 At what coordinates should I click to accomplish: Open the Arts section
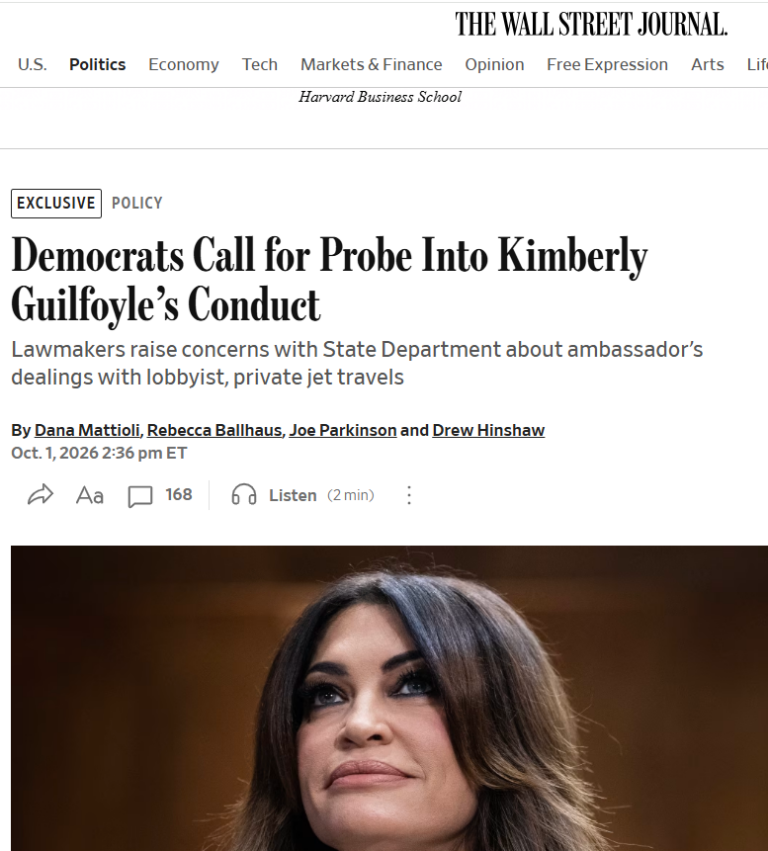pyautogui.click(x=707, y=65)
